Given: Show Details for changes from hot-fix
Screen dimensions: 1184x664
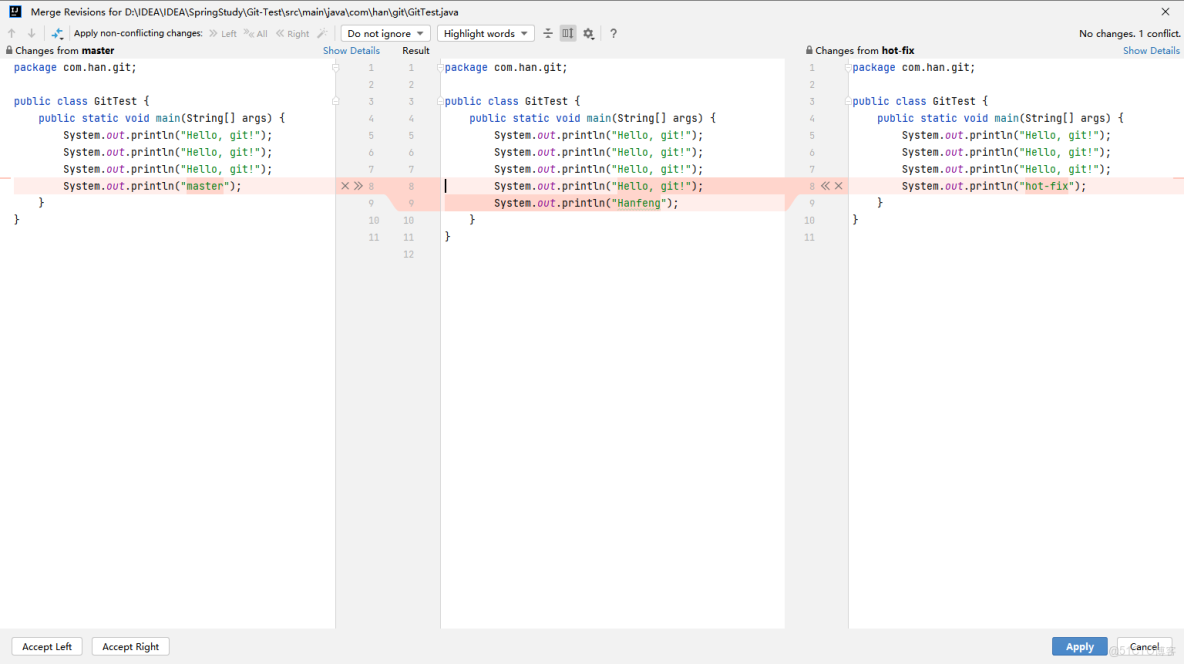Looking at the screenshot, I should pyautogui.click(x=1151, y=50).
